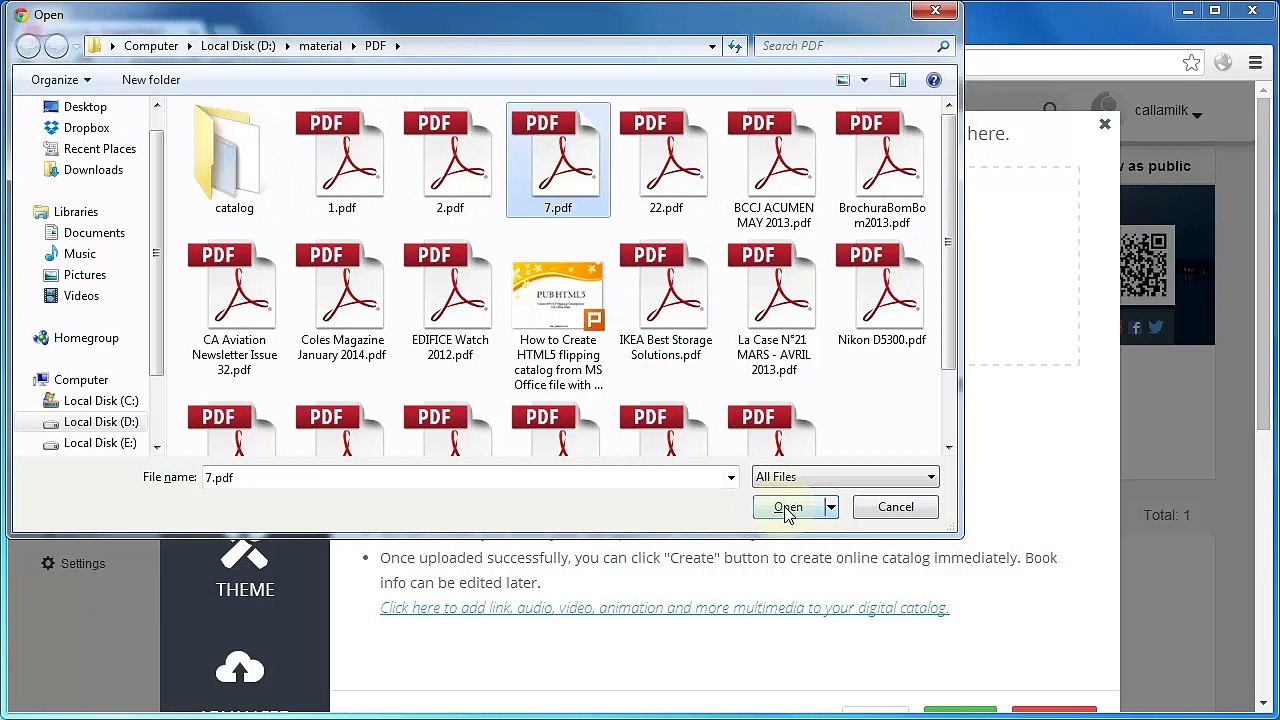Expand the Open button split arrow

pos(830,507)
